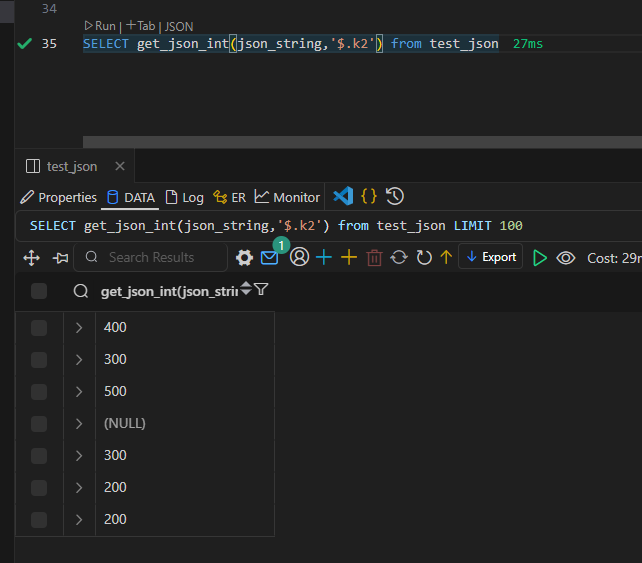The width and height of the screenshot is (642, 563).
Task: Click the yellow up arrow icon
Action: pos(446,258)
